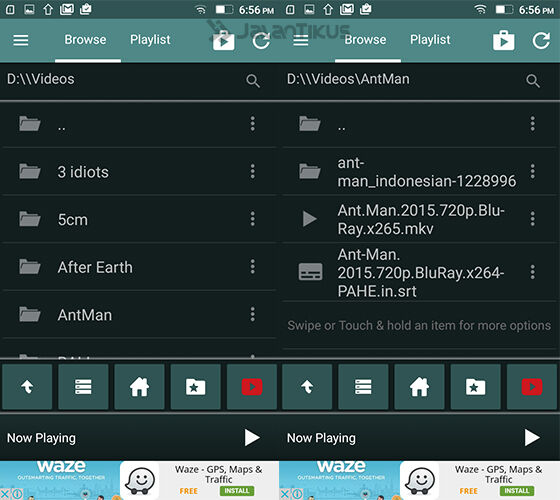Search in D:\\Videos\AntMan folder
This screenshot has height=500, width=560.
(533, 81)
